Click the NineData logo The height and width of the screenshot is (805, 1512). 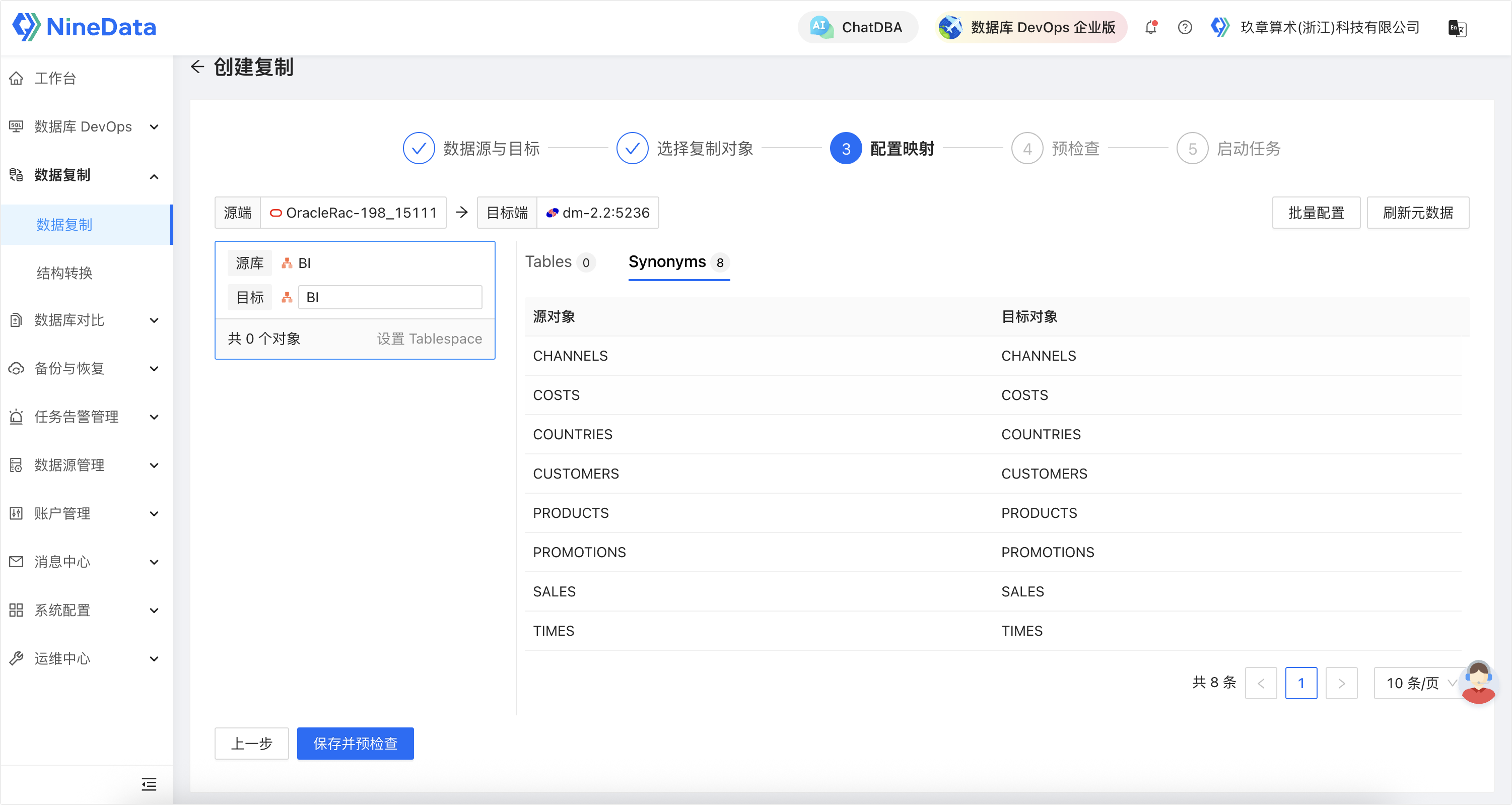point(85,27)
